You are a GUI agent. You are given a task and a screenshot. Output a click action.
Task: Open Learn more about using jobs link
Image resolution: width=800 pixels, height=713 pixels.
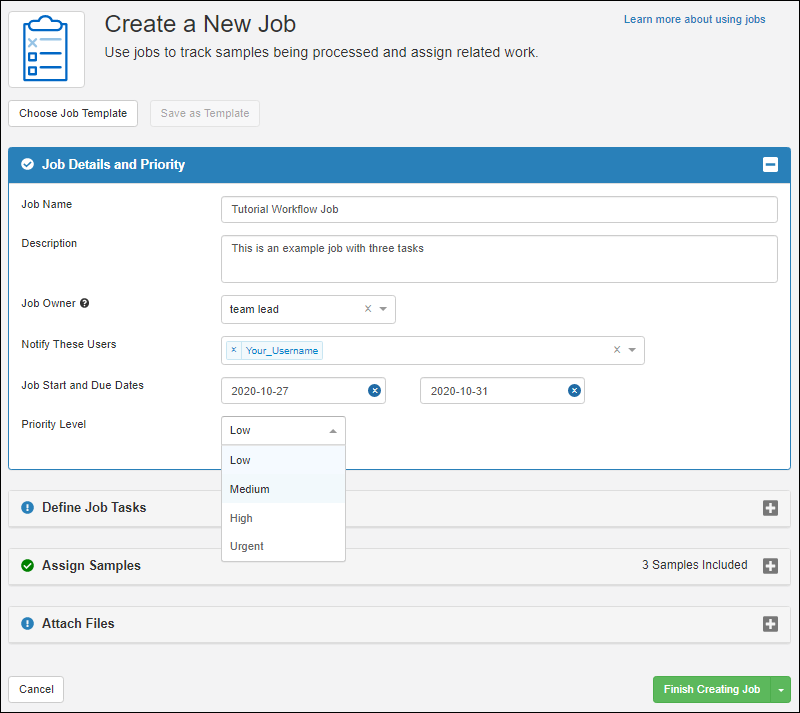click(x=694, y=19)
